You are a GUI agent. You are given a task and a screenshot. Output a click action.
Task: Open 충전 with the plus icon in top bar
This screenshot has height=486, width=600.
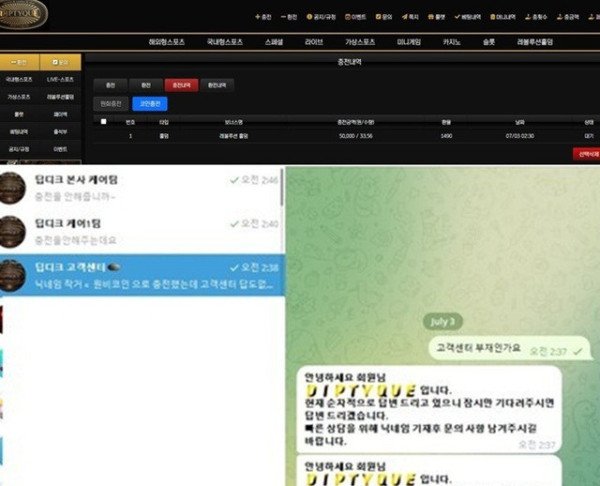coord(263,17)
